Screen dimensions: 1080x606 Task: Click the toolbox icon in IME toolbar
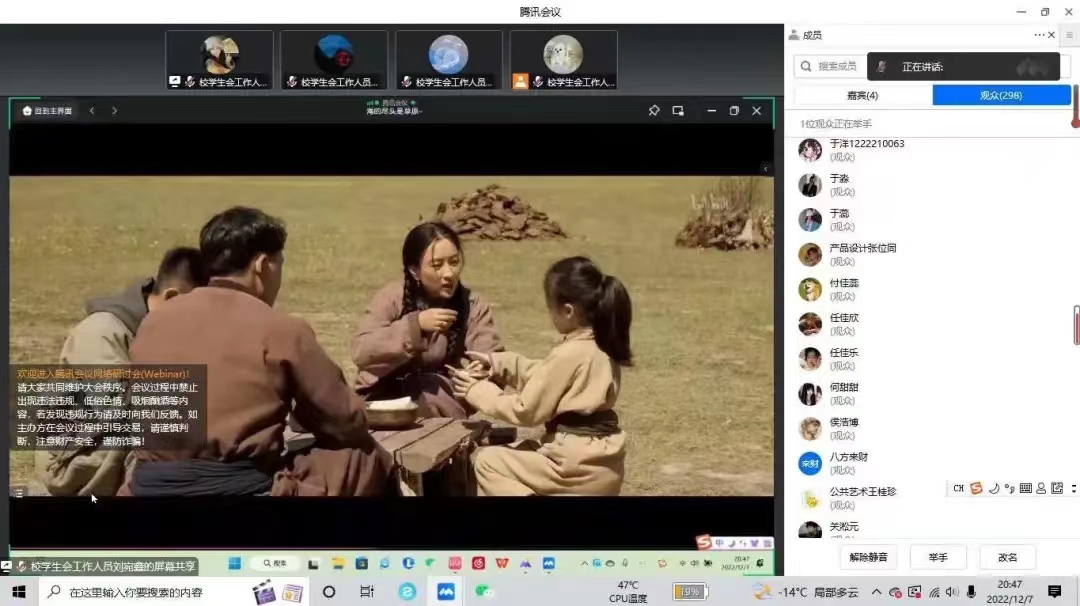point(1057,488)
